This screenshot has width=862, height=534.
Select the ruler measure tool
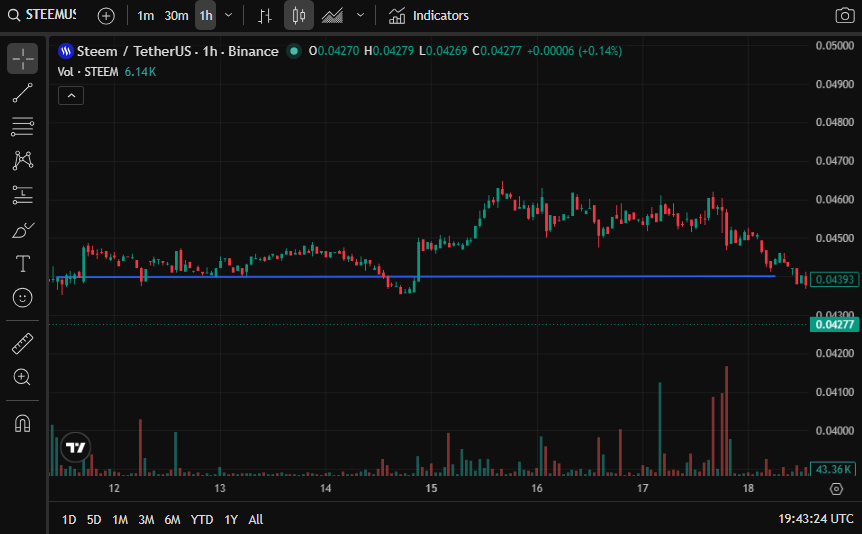(x=23, y=344)
